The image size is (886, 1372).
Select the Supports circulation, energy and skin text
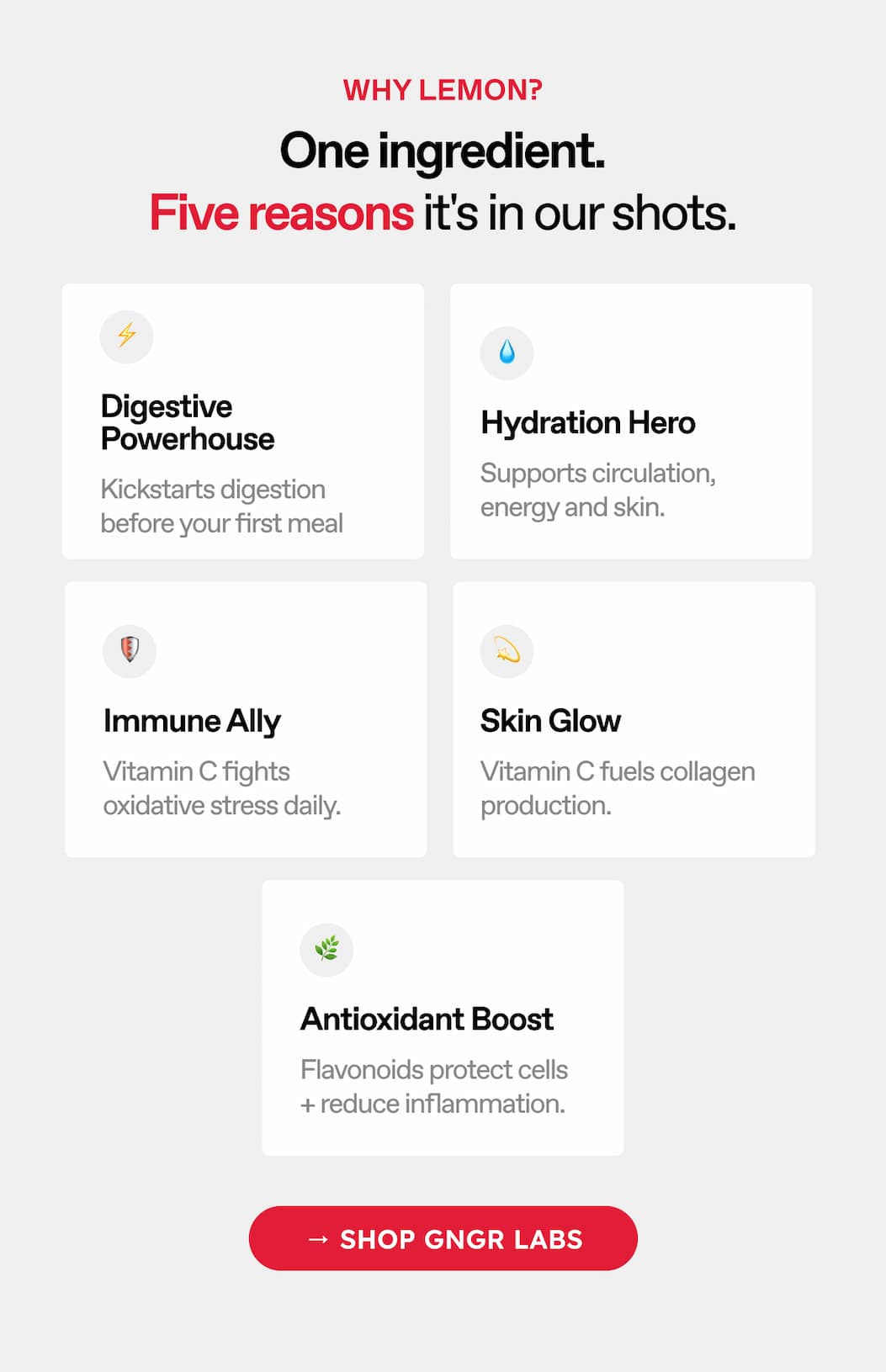pos(598,490)
